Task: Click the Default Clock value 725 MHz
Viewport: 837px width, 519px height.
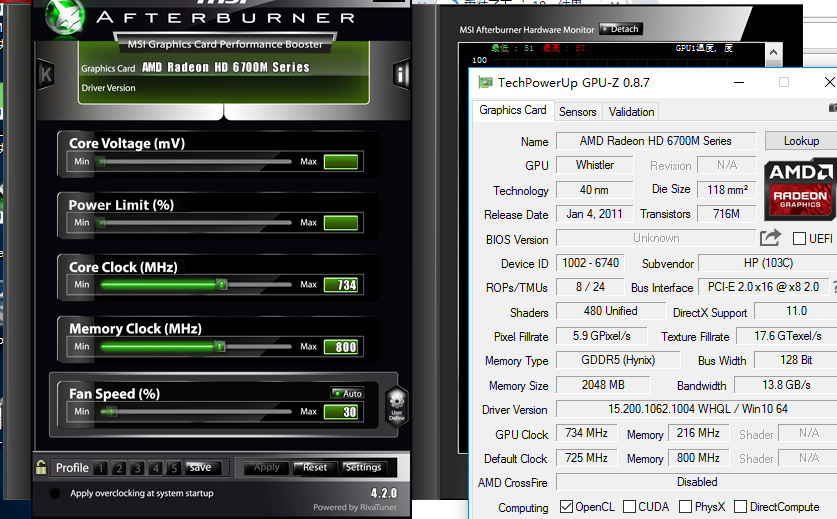Action: [x=586, y=458]
